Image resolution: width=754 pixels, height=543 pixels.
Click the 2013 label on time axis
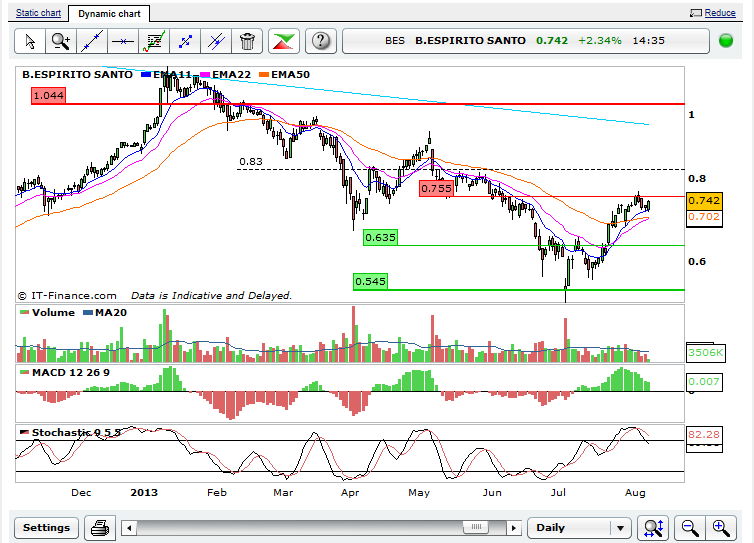pyautogui.click(x=144, y=492)
